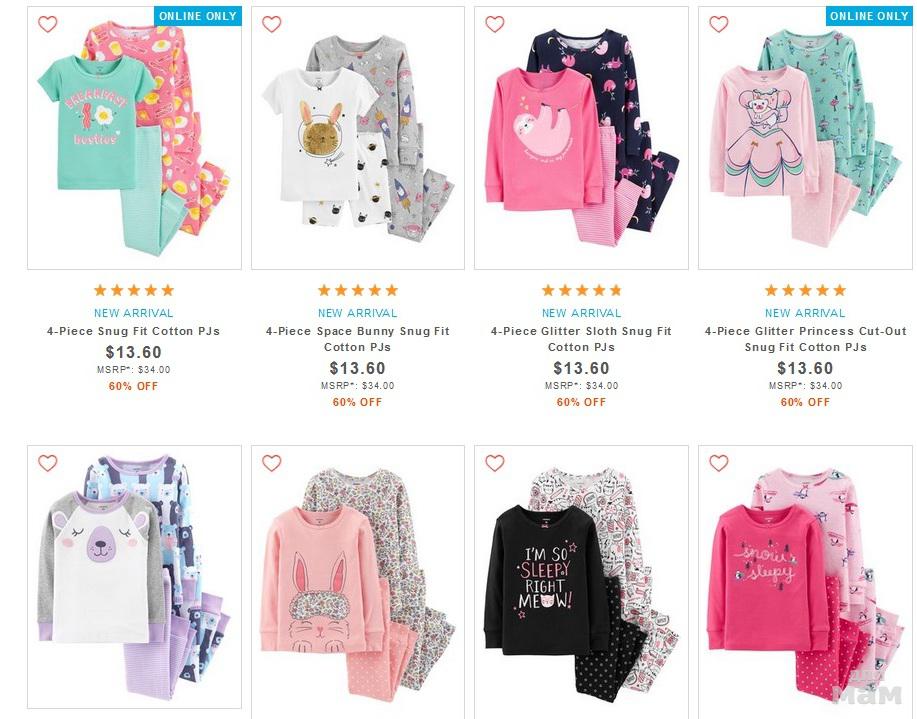
Task: Click heart icon on Snow Sleepy PJs
Action: tap(719, 463)
